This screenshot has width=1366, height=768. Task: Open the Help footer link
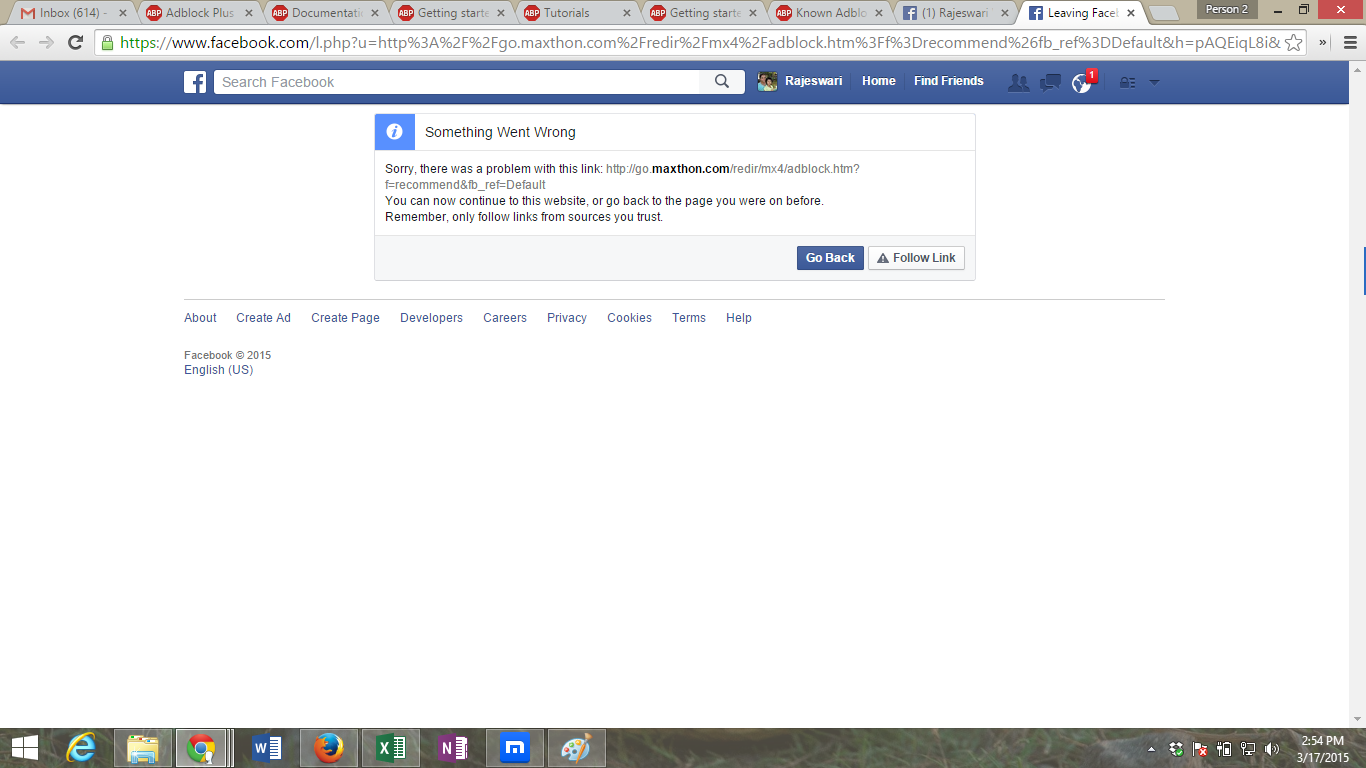tap(739, 318)
